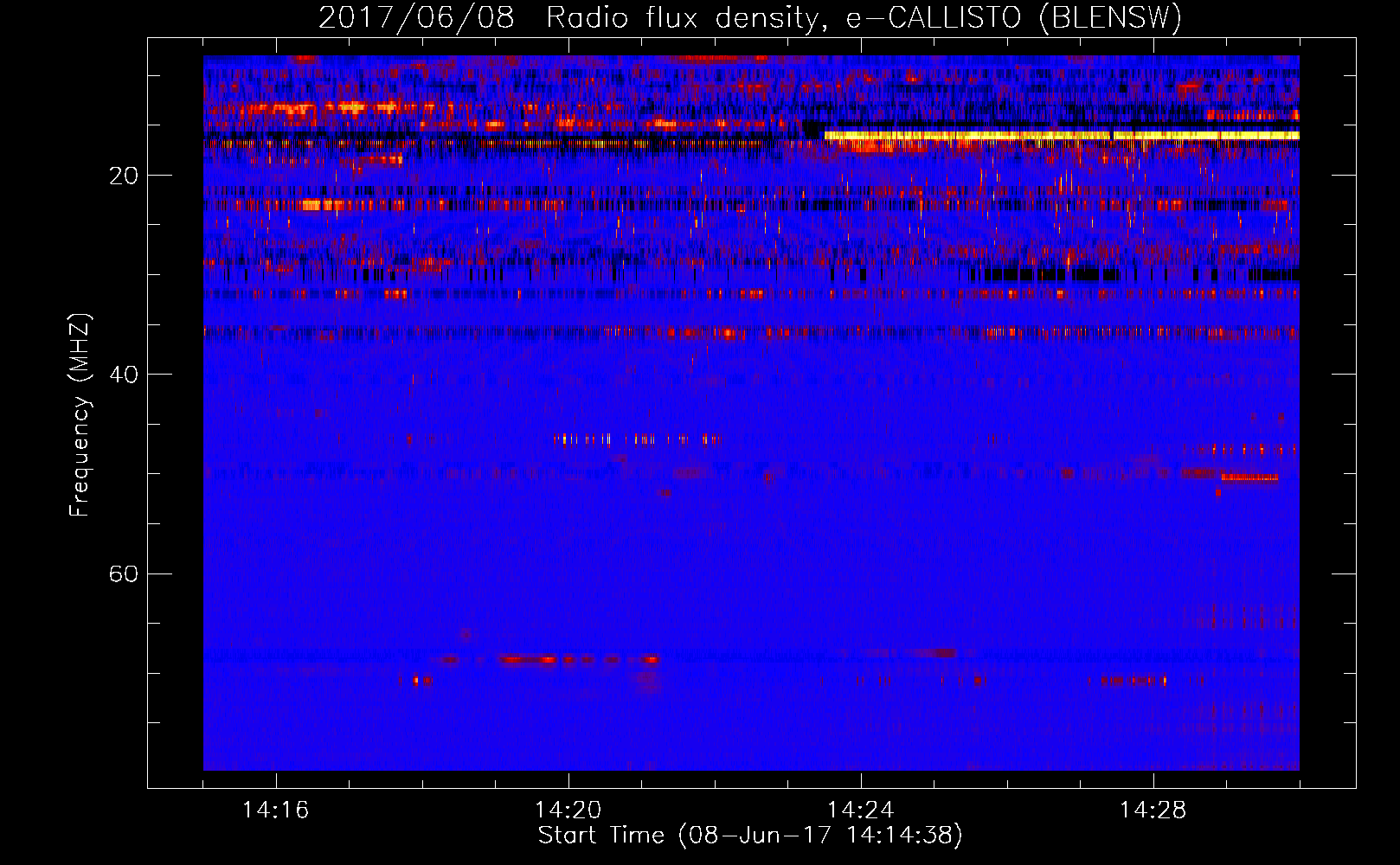Click the red streak near 68 MHz around 14:19
Screen dimensions: 1400x865
pos(527,660)
